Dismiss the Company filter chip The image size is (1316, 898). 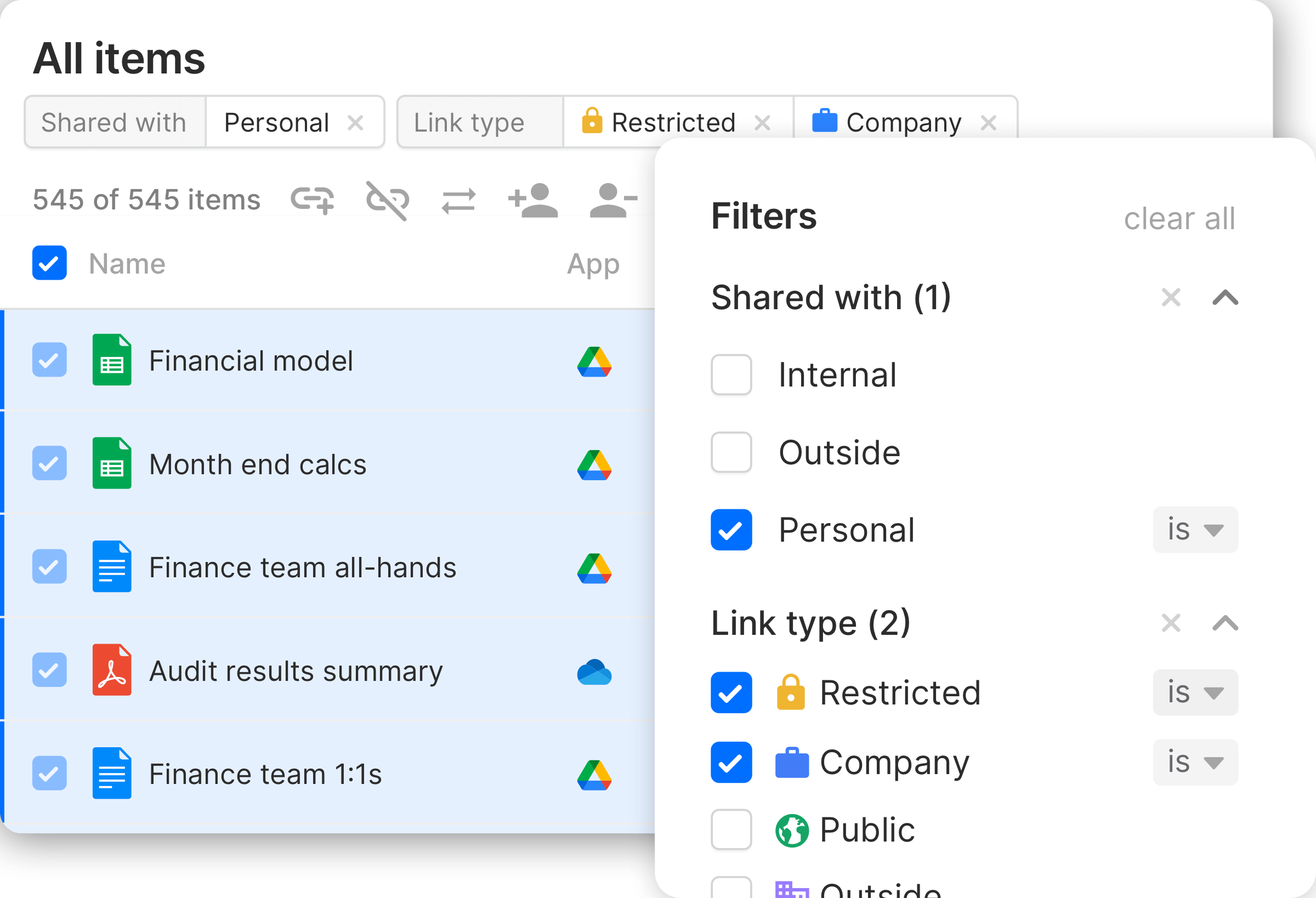(x=990, y=122)
